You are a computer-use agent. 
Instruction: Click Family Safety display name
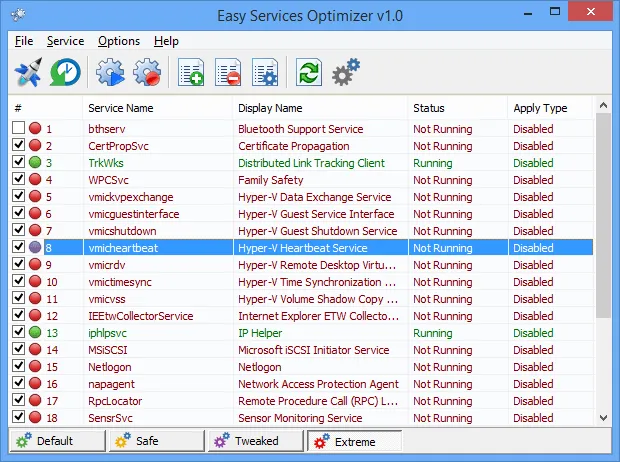tap(270, 180)
